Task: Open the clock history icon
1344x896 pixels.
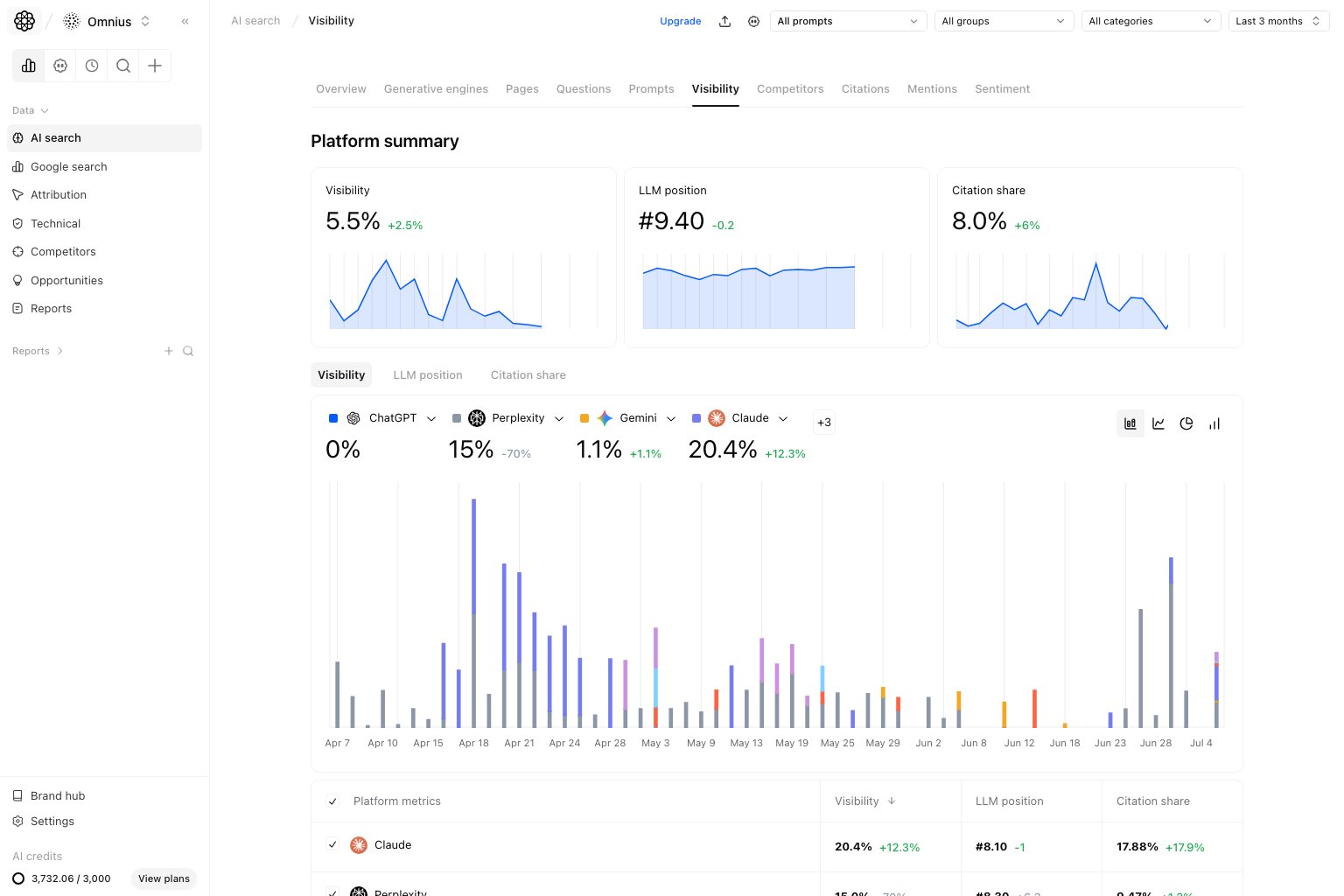Action: [x=92, y=66]
